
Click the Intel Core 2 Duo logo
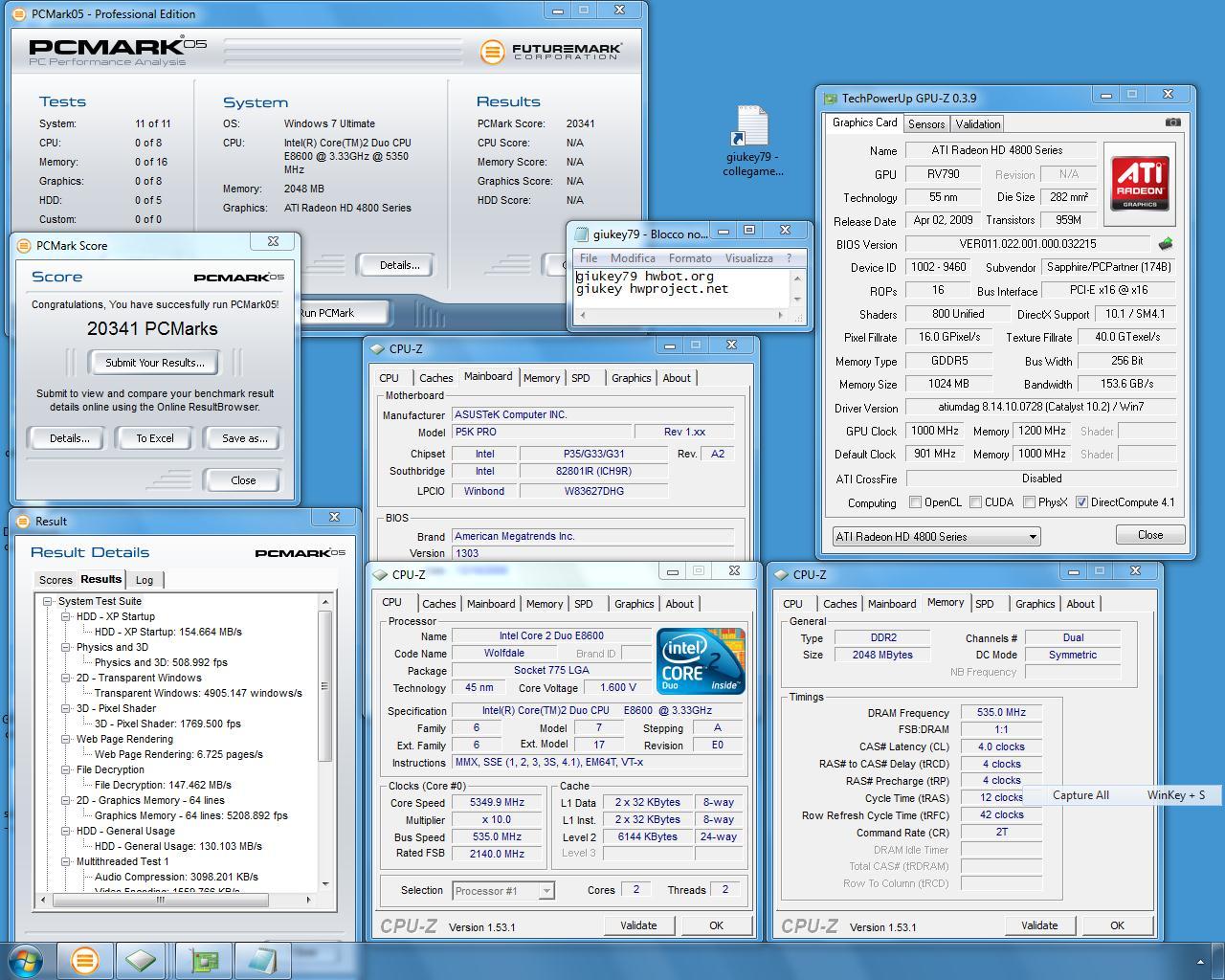click(x=701, y=661)
